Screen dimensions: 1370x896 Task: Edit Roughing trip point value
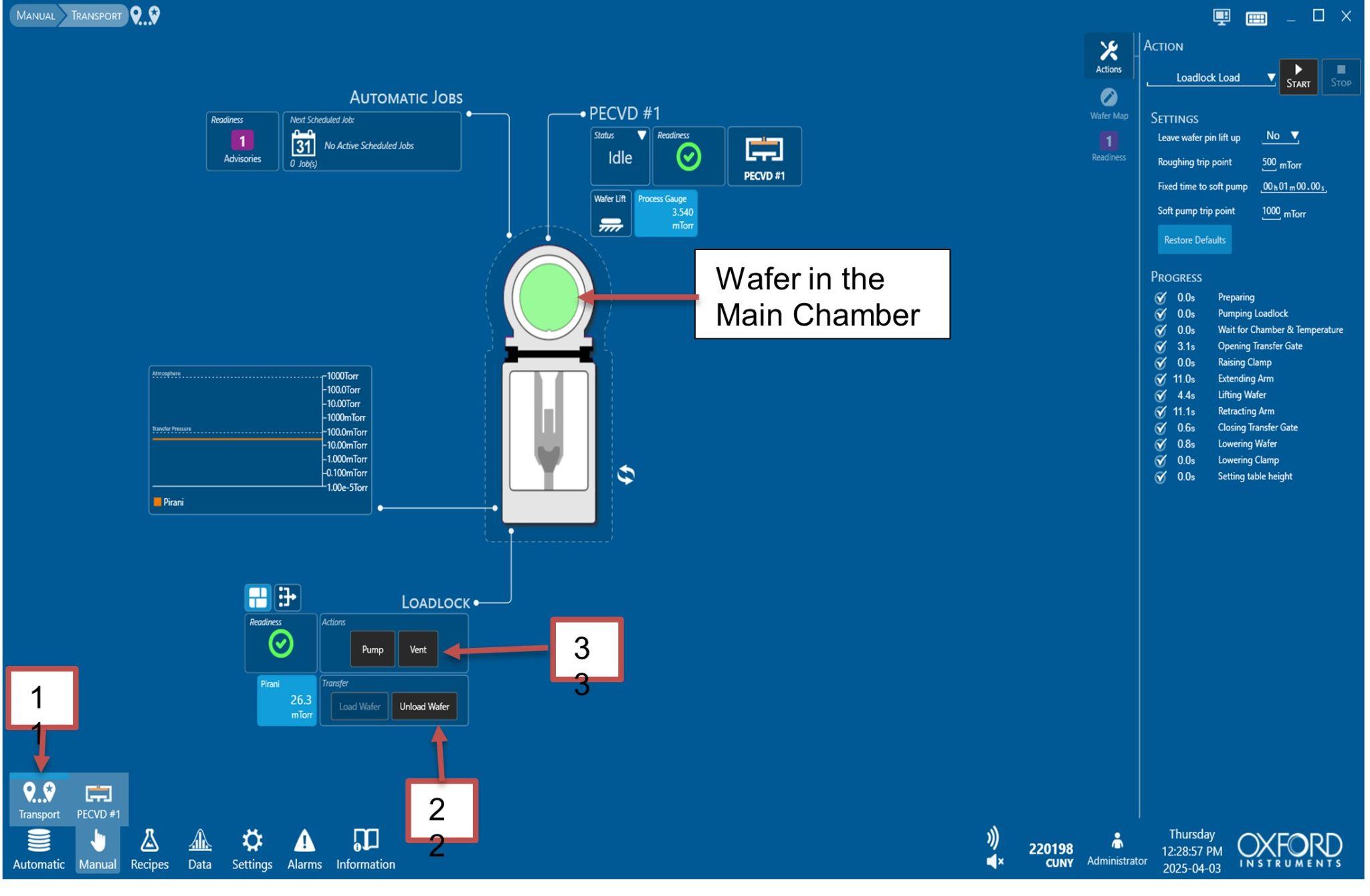(x=1268, y=162)
